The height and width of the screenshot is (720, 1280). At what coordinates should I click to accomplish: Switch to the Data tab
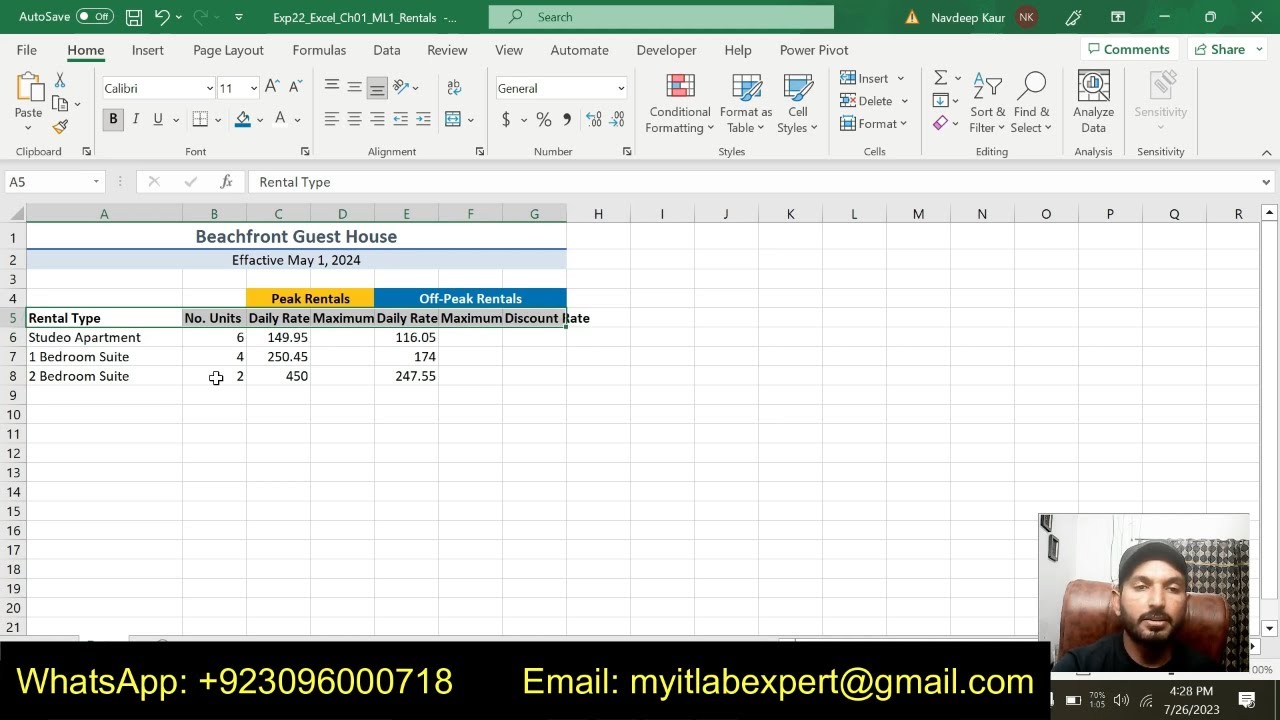[x=387, y=50]
